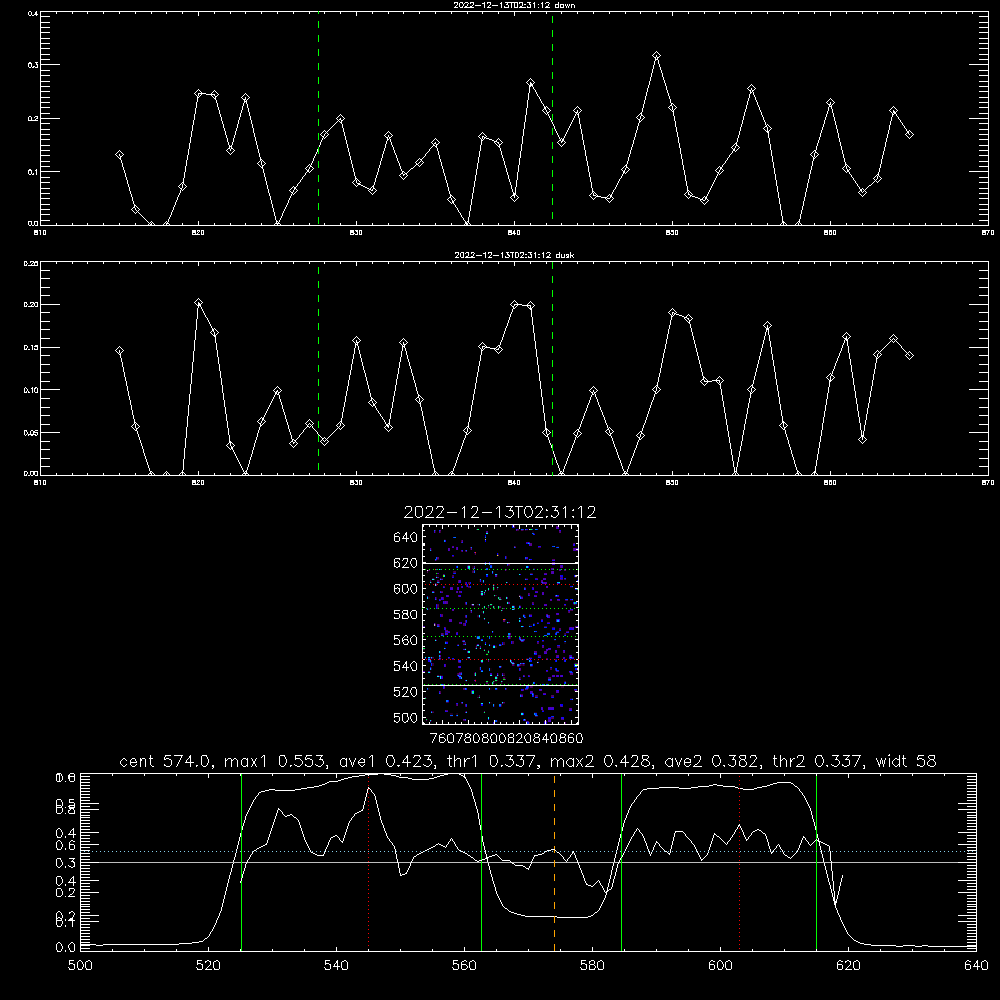This screenshot has height=1000, width=1000.
Task: Select the timestamp title above the speckled image
Action: [x=500, y=512]
